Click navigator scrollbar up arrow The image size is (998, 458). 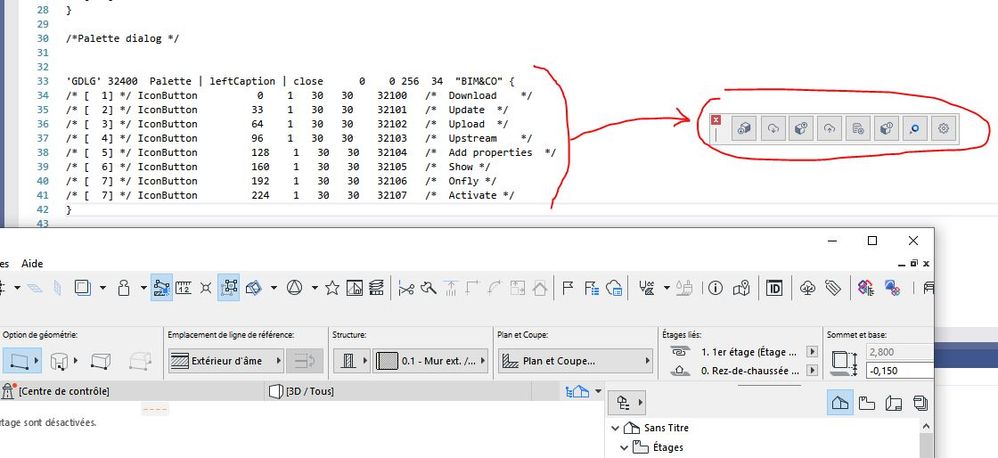click(927, 427)
